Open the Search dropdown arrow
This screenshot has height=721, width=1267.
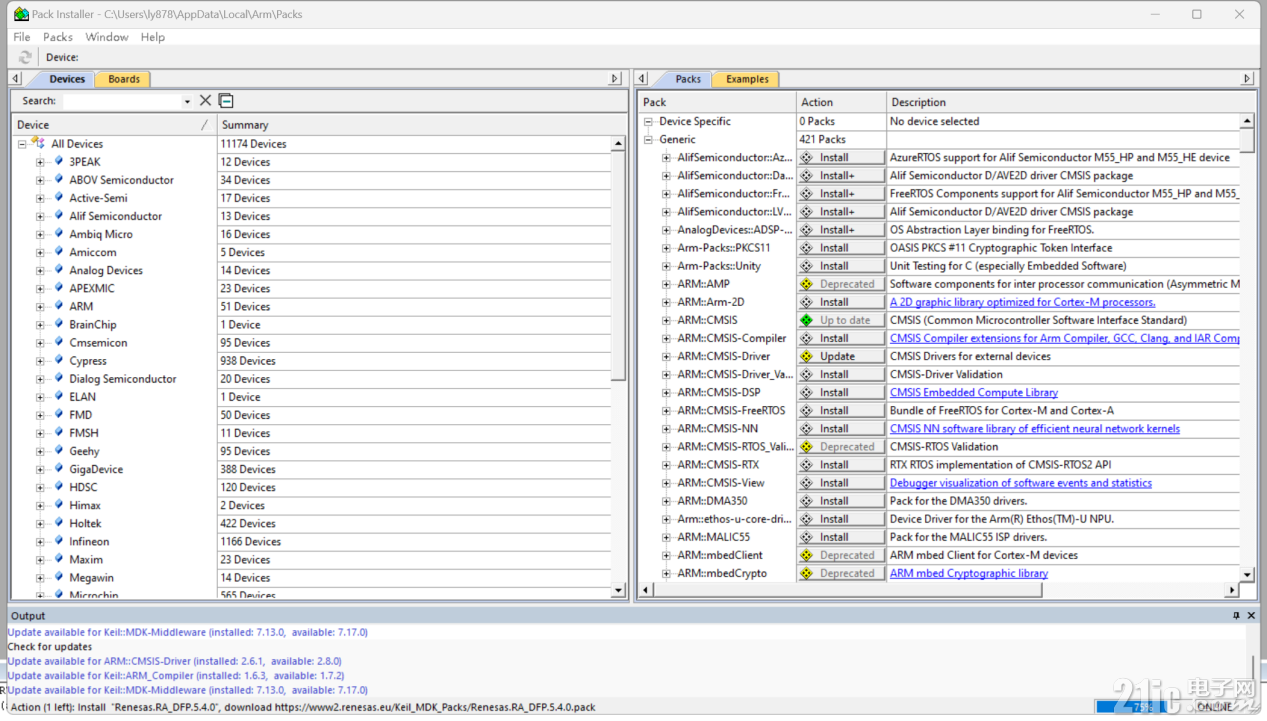coord(186,100)
